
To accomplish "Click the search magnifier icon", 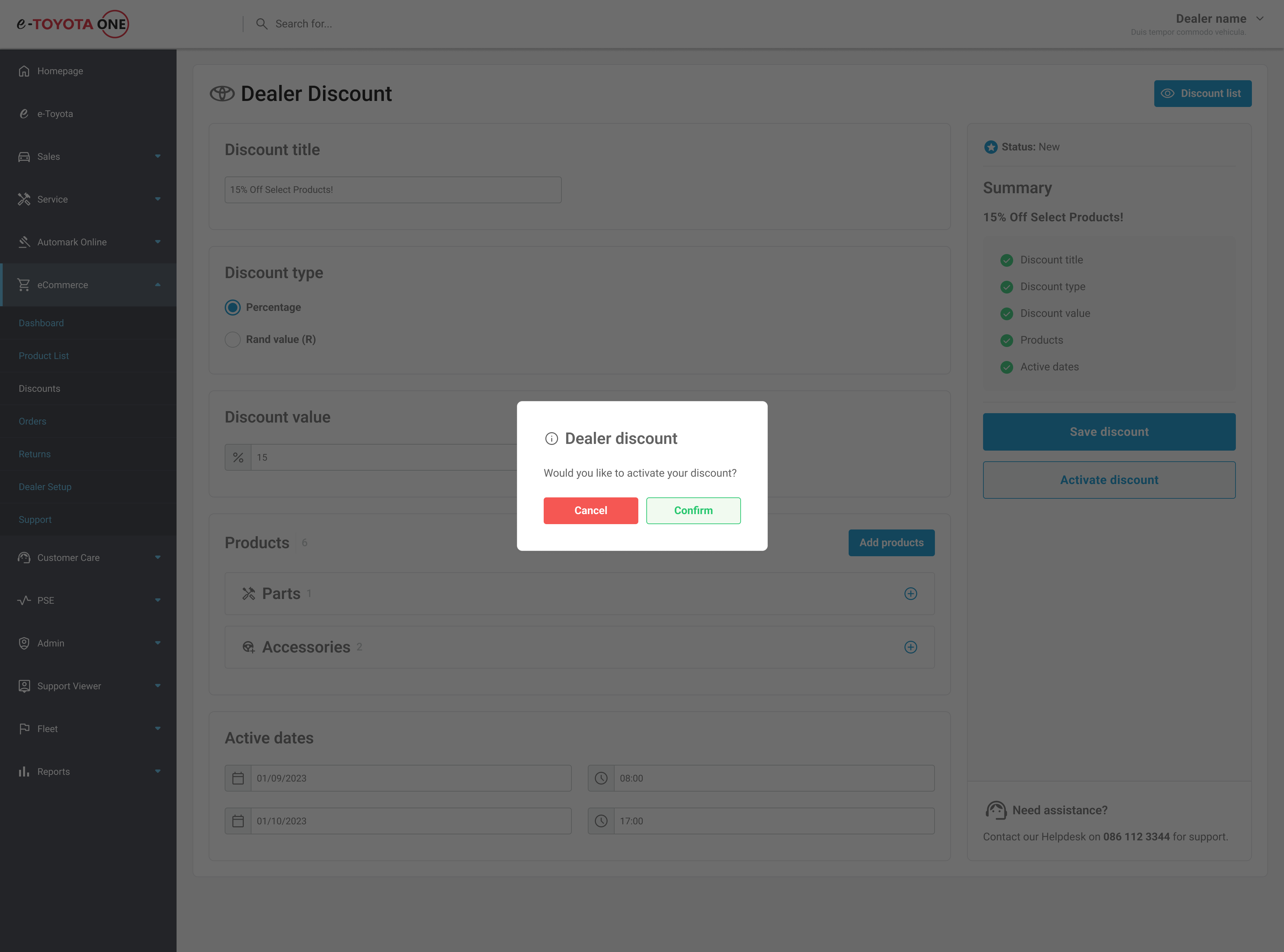I will (x=261, y=24).
